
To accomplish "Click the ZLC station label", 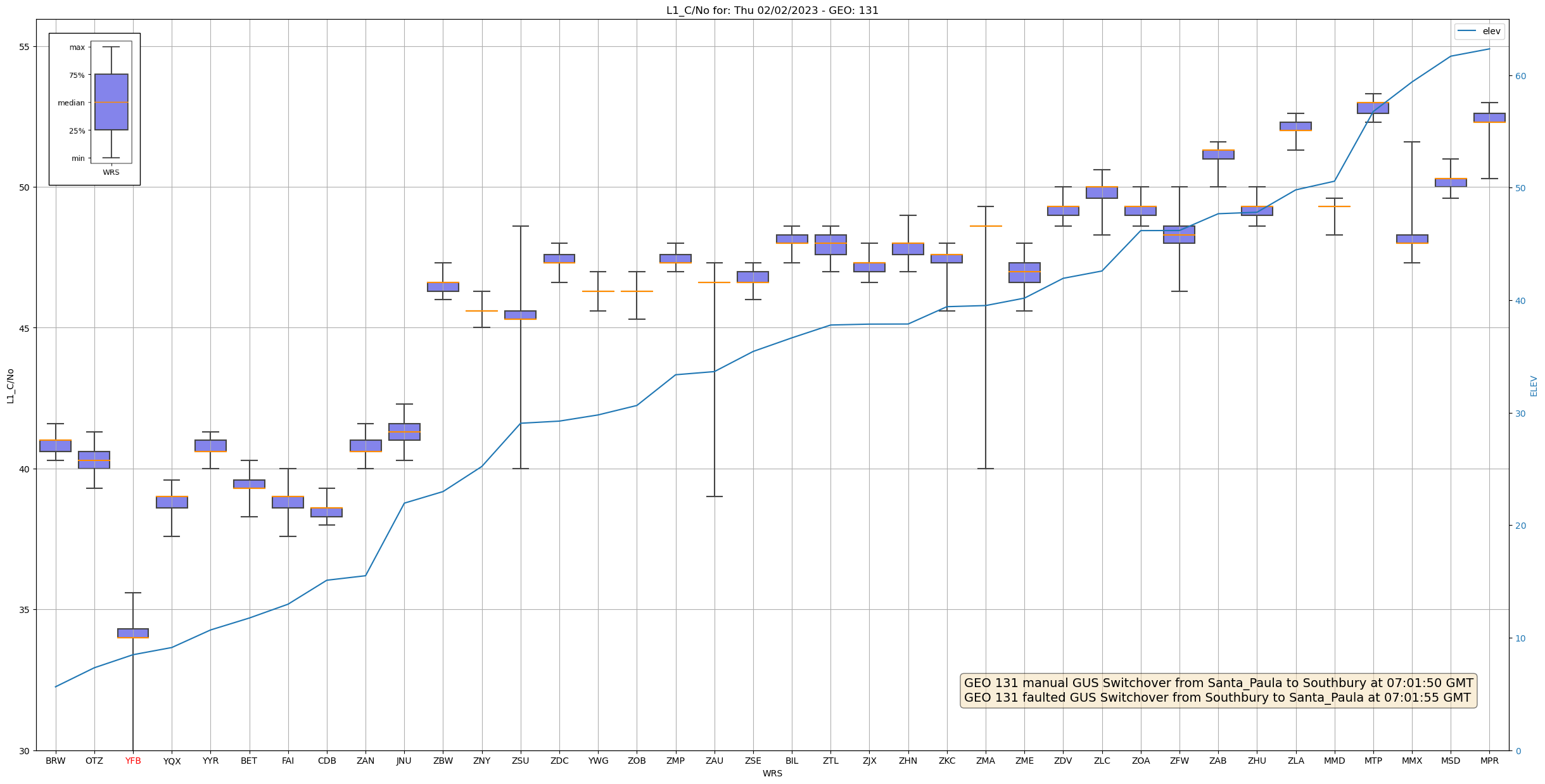I will point(1102,761).
